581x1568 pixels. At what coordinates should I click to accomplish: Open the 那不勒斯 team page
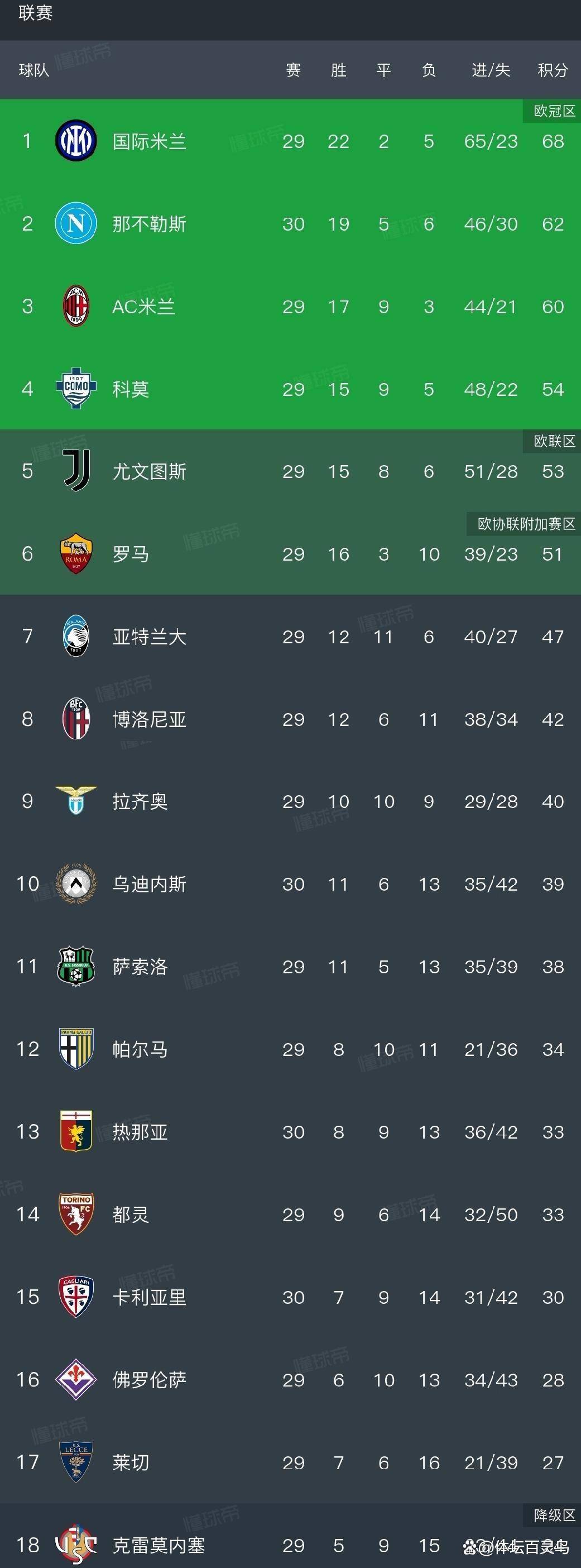(151, 224)
